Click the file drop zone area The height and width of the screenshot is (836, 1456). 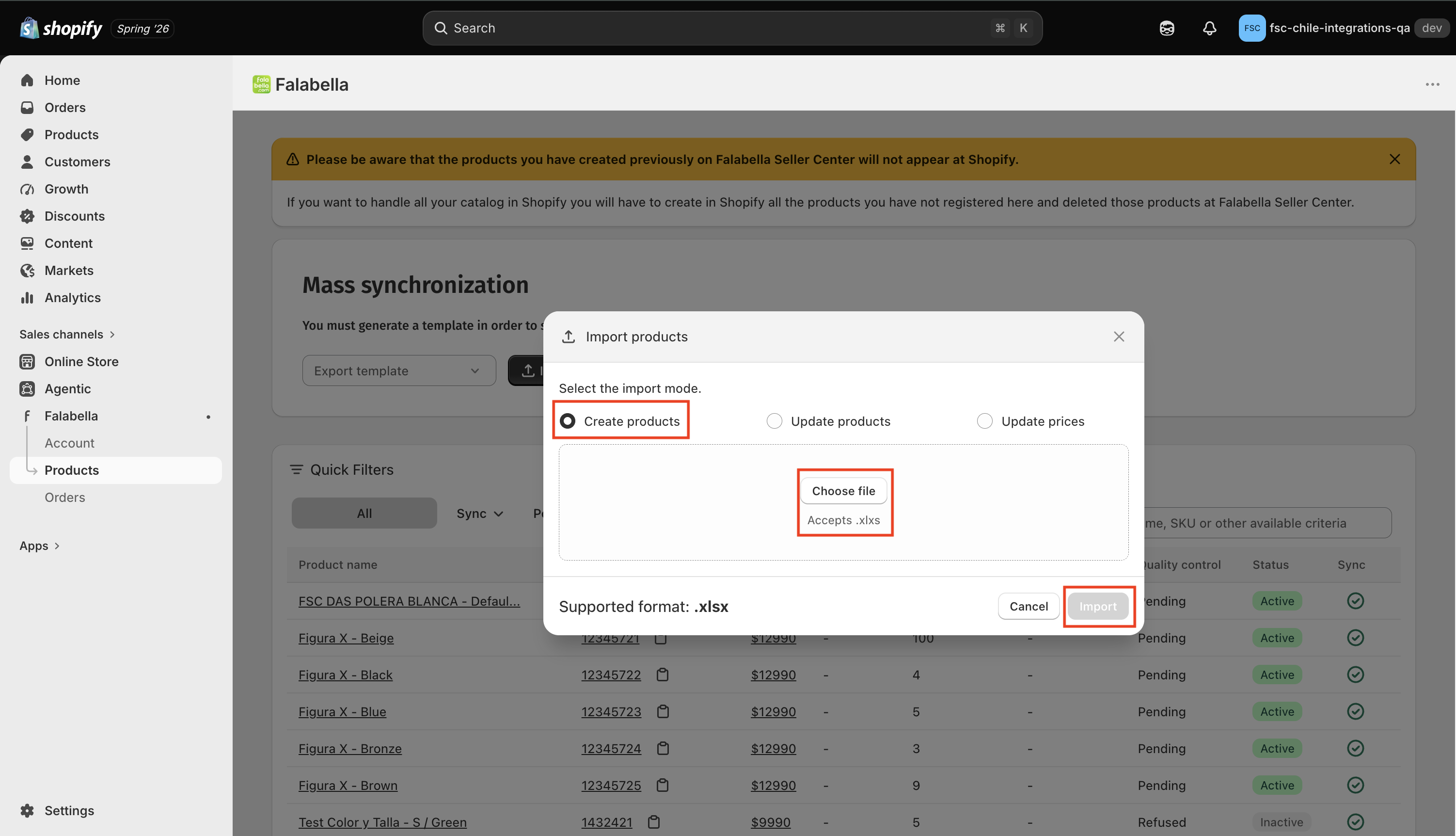tap(843, 502)
